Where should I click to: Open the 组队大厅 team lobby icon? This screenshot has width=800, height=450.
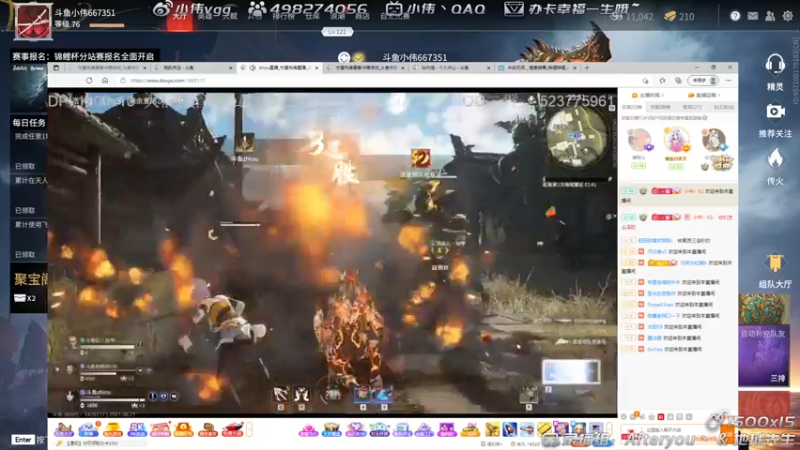[x=774, y=263]
